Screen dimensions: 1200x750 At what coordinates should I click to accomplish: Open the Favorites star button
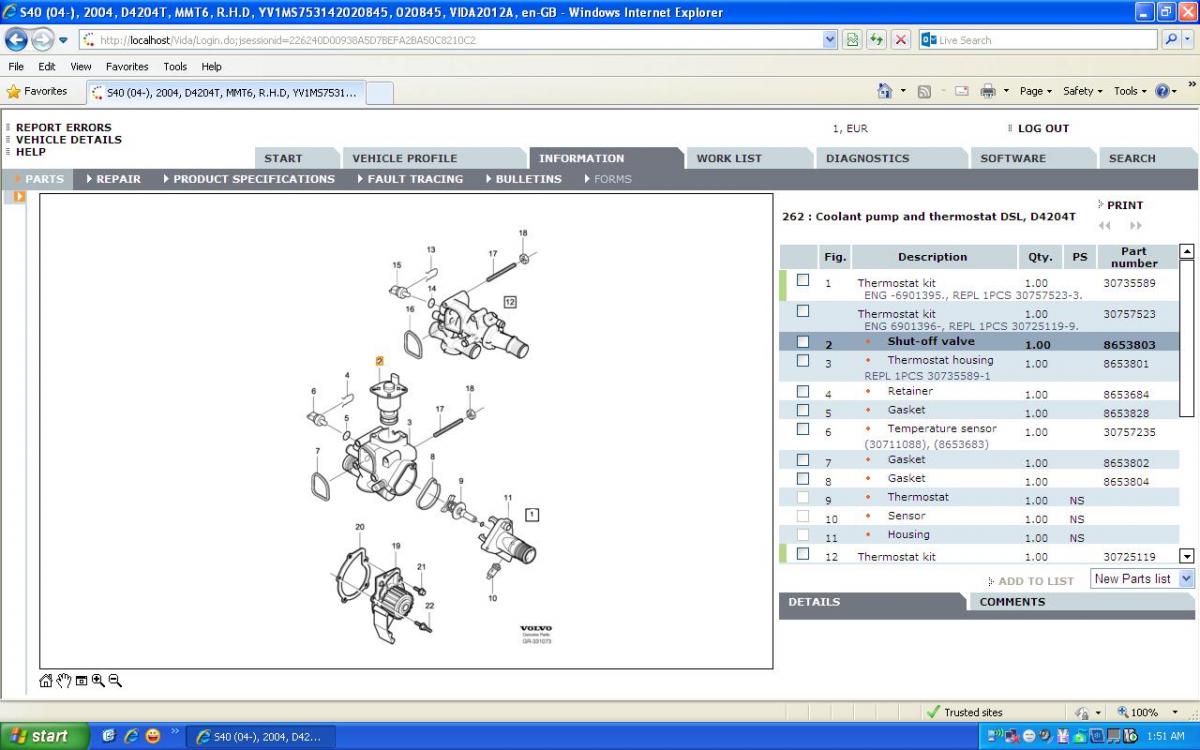[37, 91]
